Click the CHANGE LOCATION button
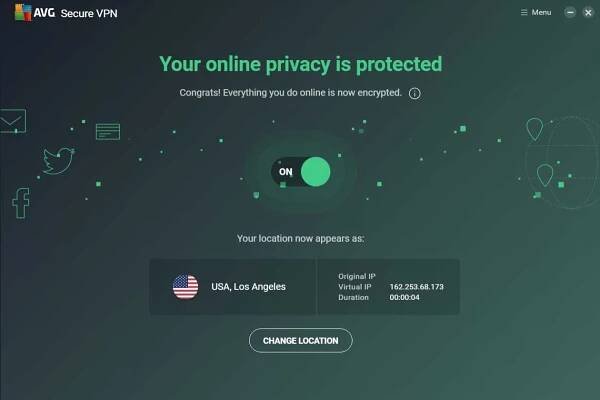This screenshot has height=400, width=600. coord(300,340)
